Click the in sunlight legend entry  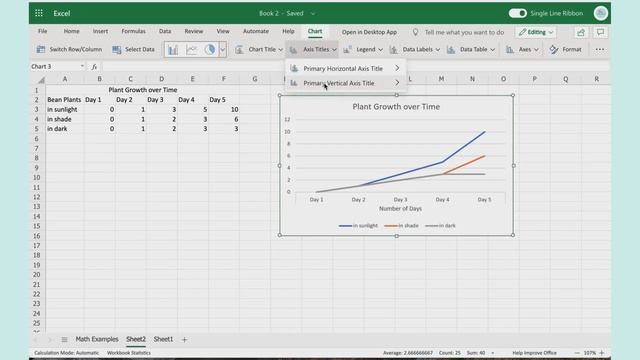[x=358, y=225]
